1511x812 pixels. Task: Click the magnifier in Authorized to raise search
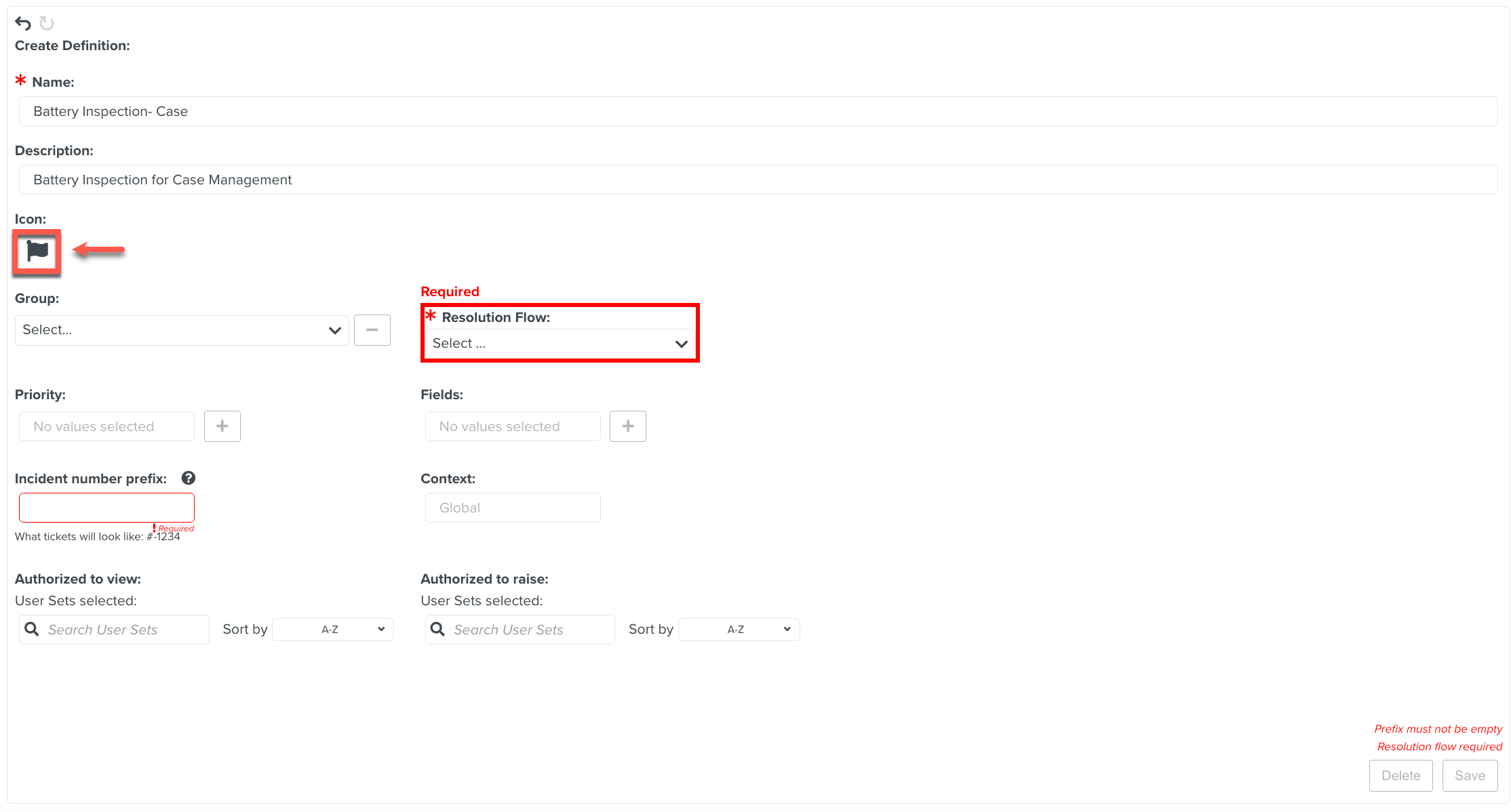click(438, 630)
